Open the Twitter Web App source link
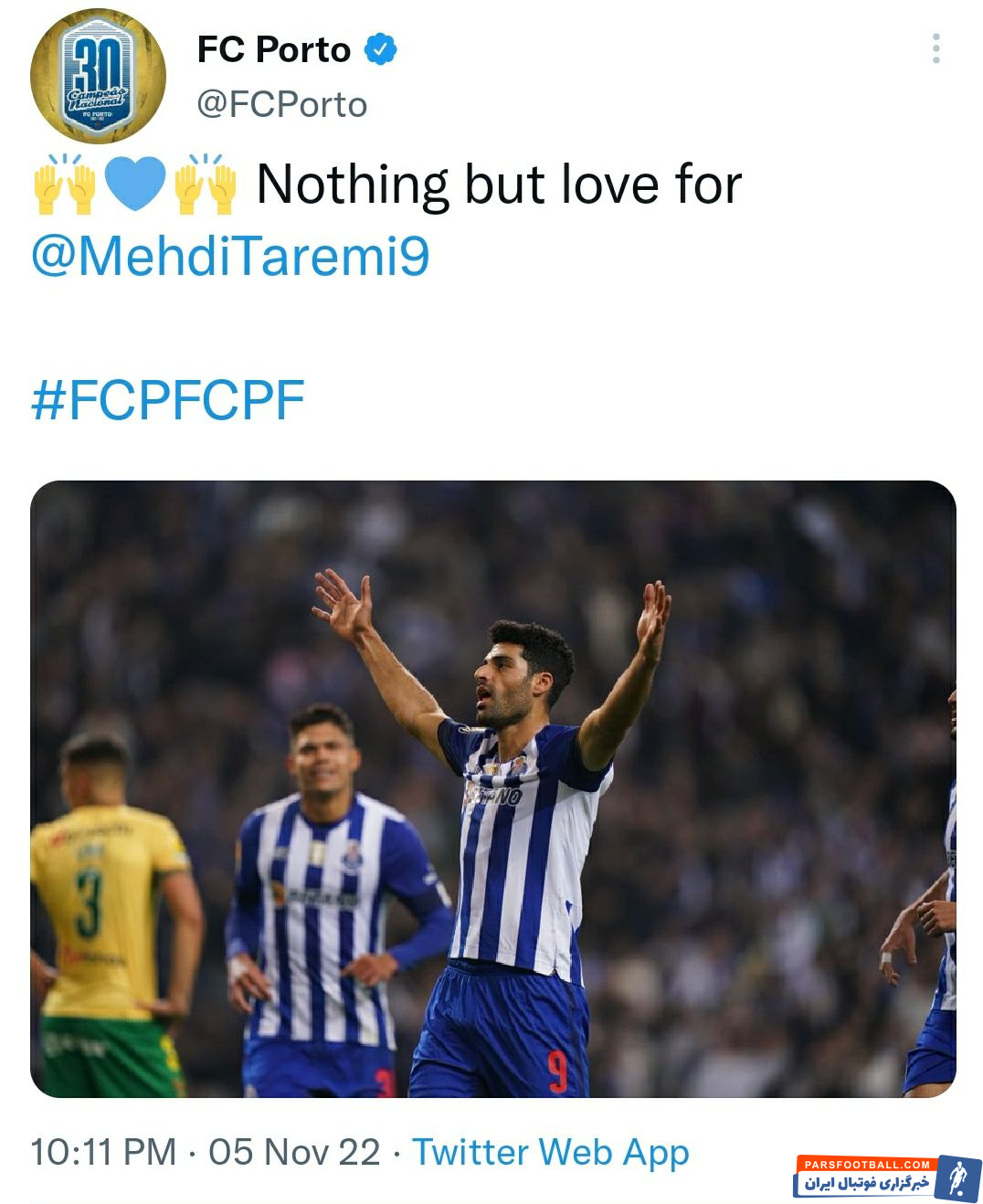983x1204 pixels. click(550, 1152)
